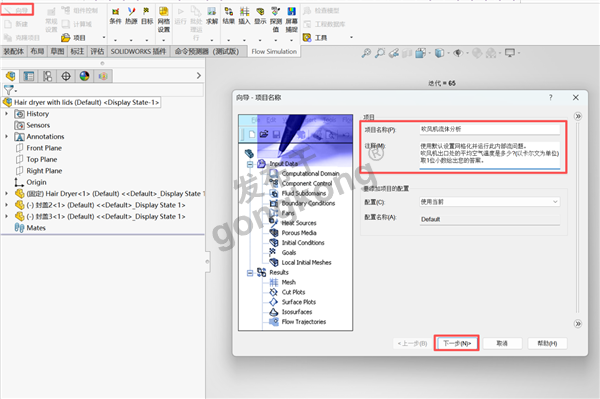Open the PropertyManager tab icon
Image resolution: width=600 pixels, height=399 pixels.
click(x=29, y=76)
